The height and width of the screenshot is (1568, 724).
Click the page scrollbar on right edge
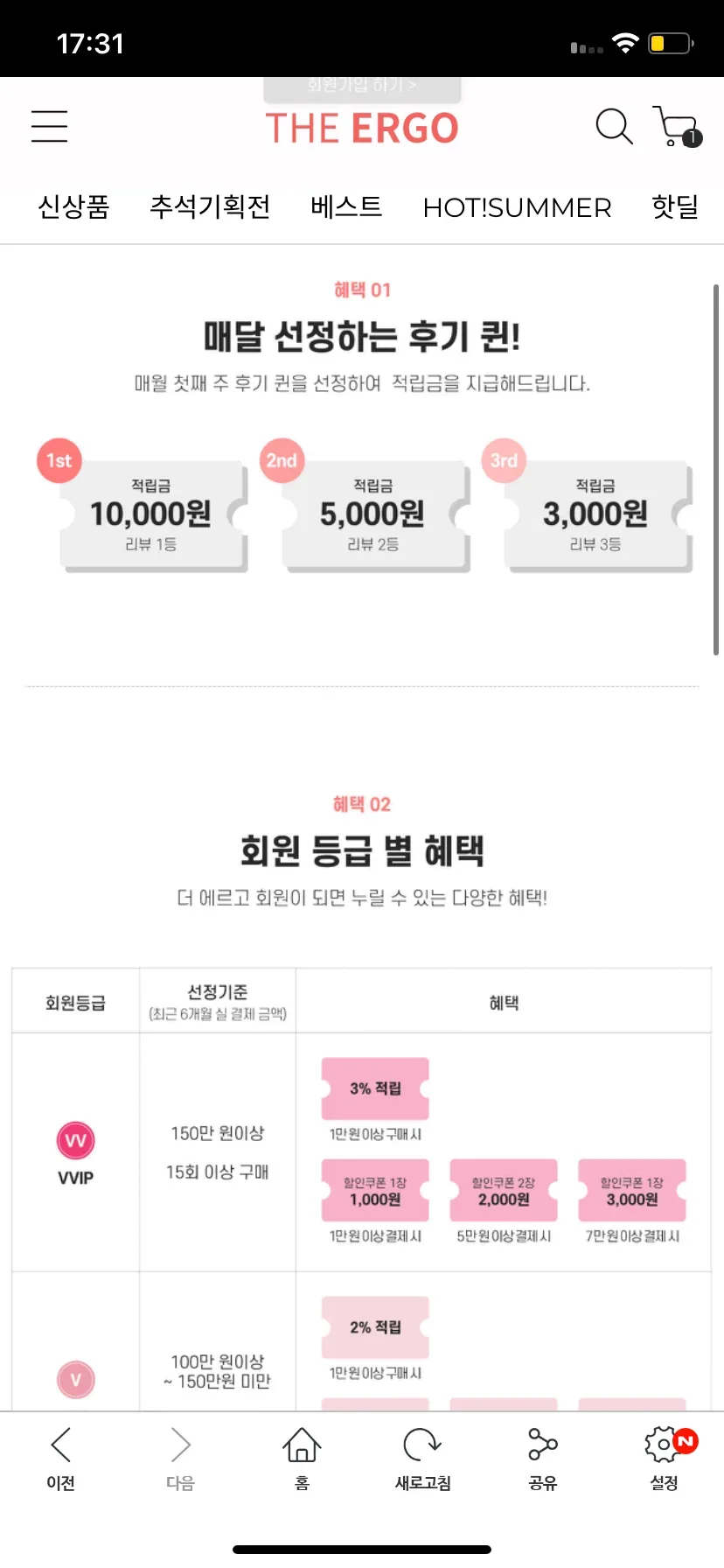(x=716, y=469)
